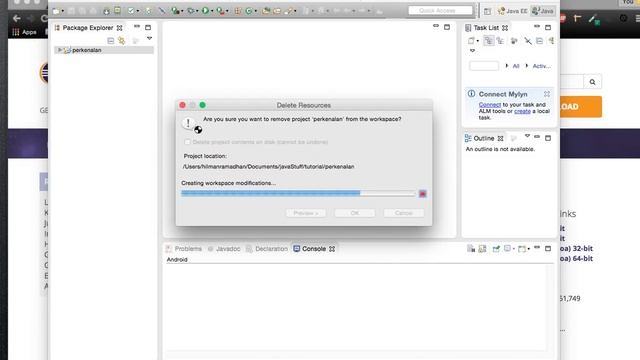The width and height of the screenshot is (640, 360).
Task: Switch to the Declaration tab
Action: [267, 249]
